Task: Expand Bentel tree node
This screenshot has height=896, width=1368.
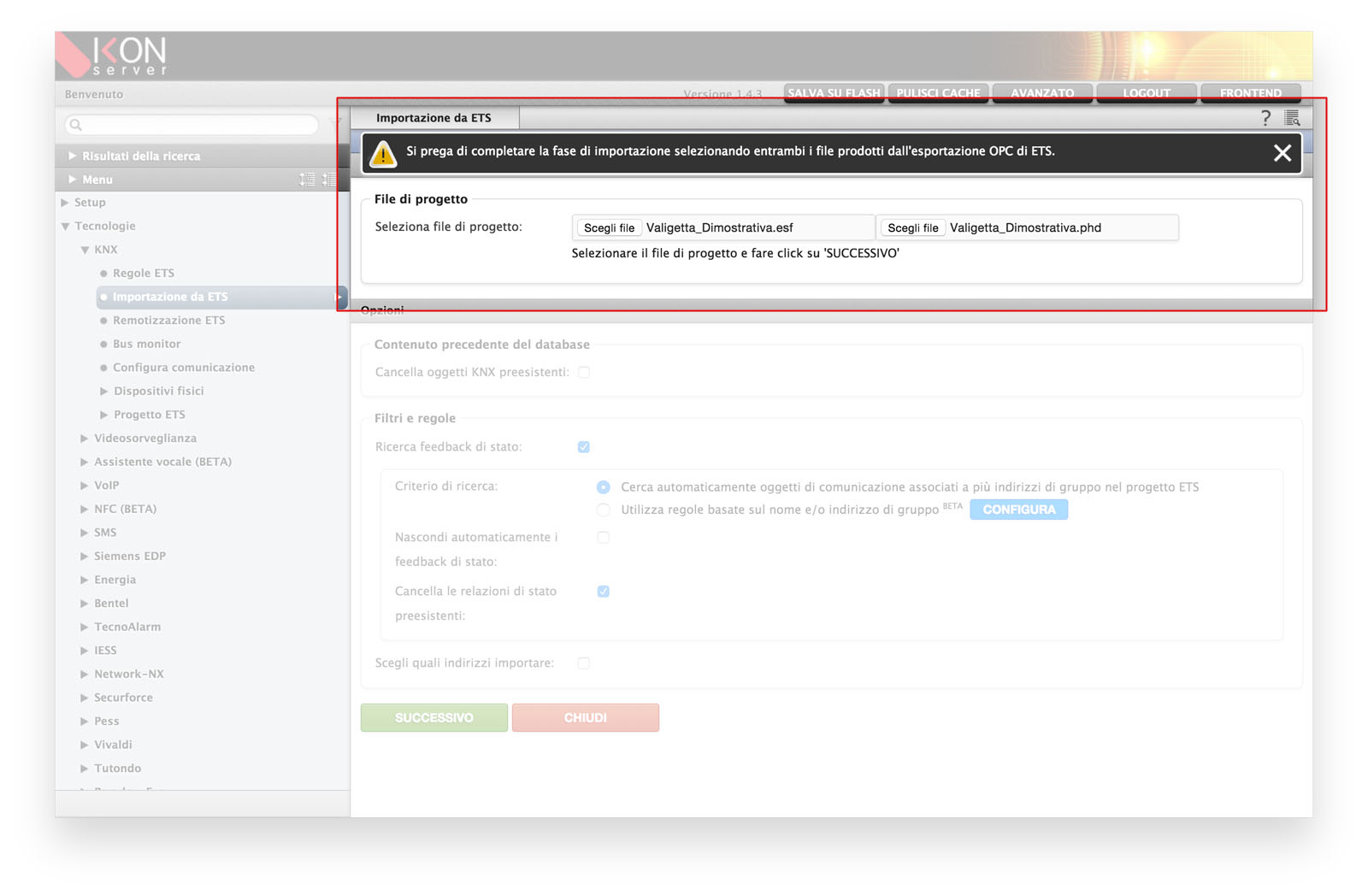Action: click(85, 604)
